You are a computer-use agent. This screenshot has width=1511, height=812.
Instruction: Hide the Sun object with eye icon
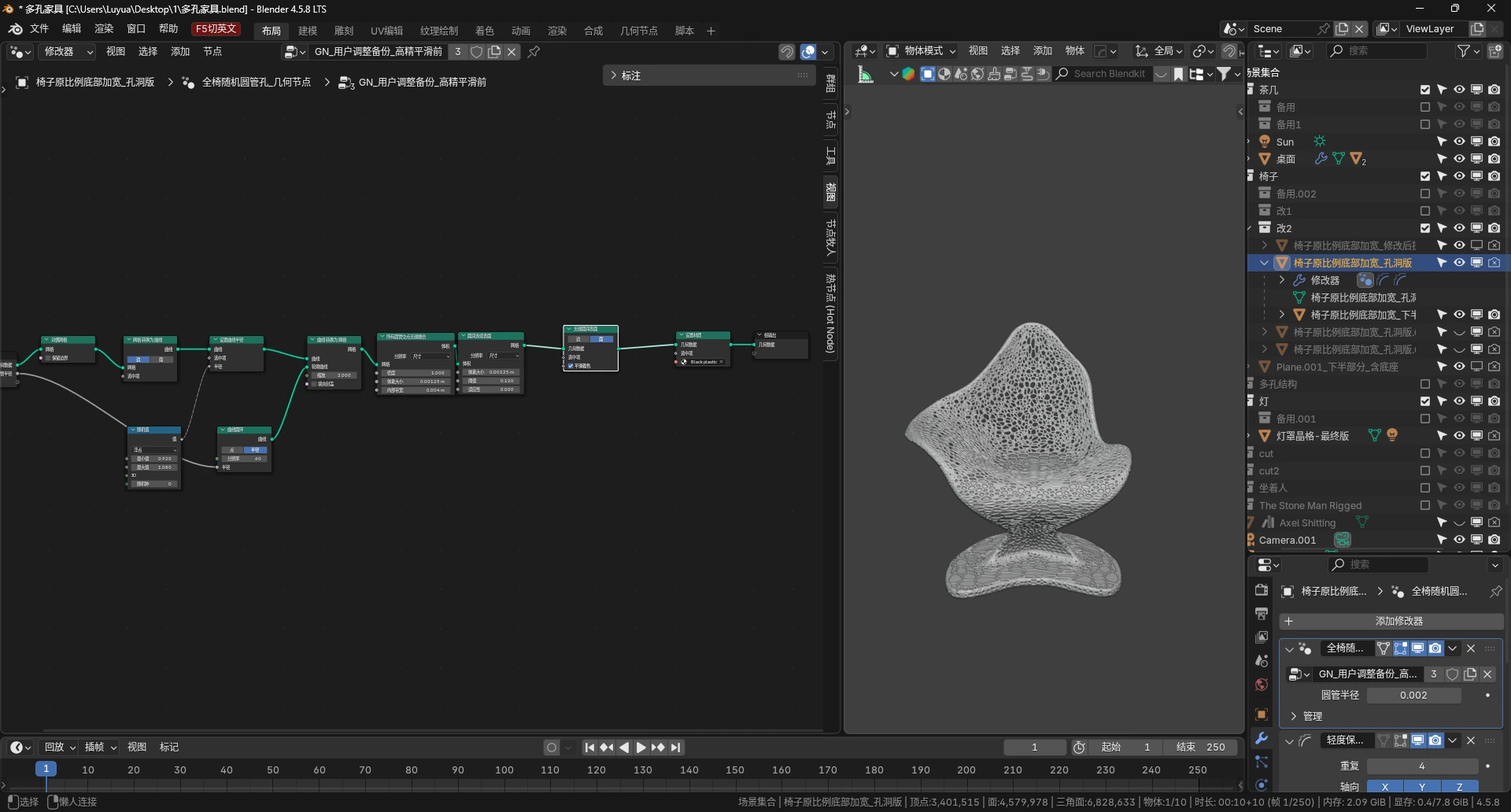tap(1459, 142)
